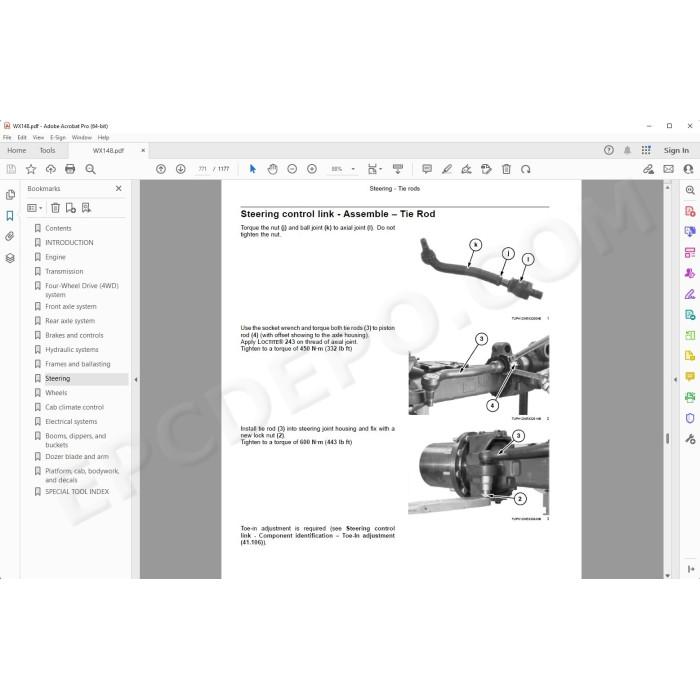
Task: Open the Wheels bookmark
Action: 56,393
